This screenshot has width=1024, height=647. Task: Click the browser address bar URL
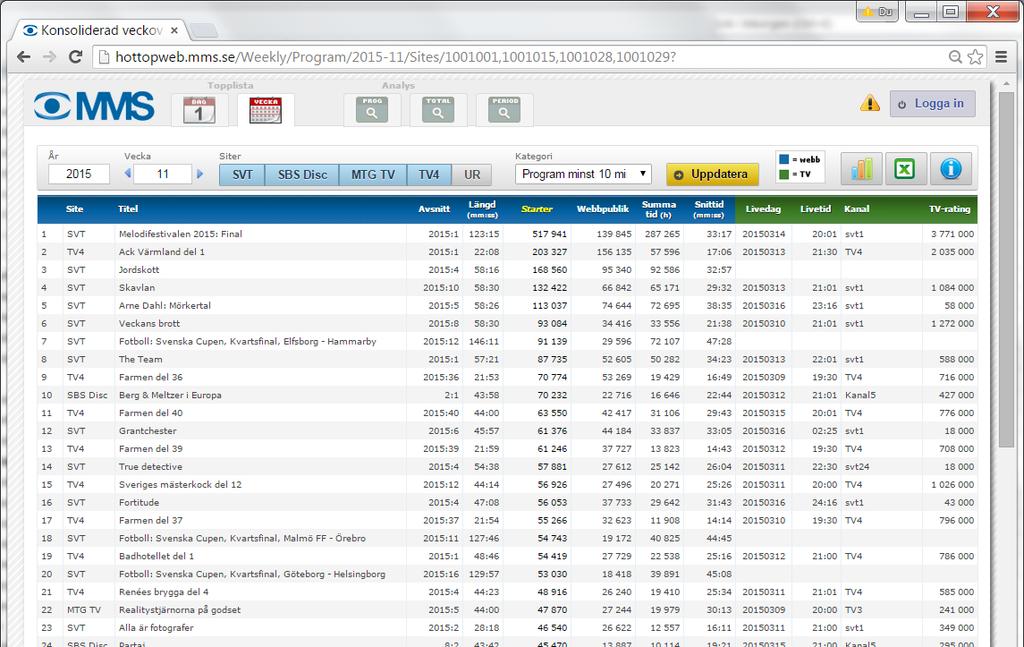click(x=395, y=57)
